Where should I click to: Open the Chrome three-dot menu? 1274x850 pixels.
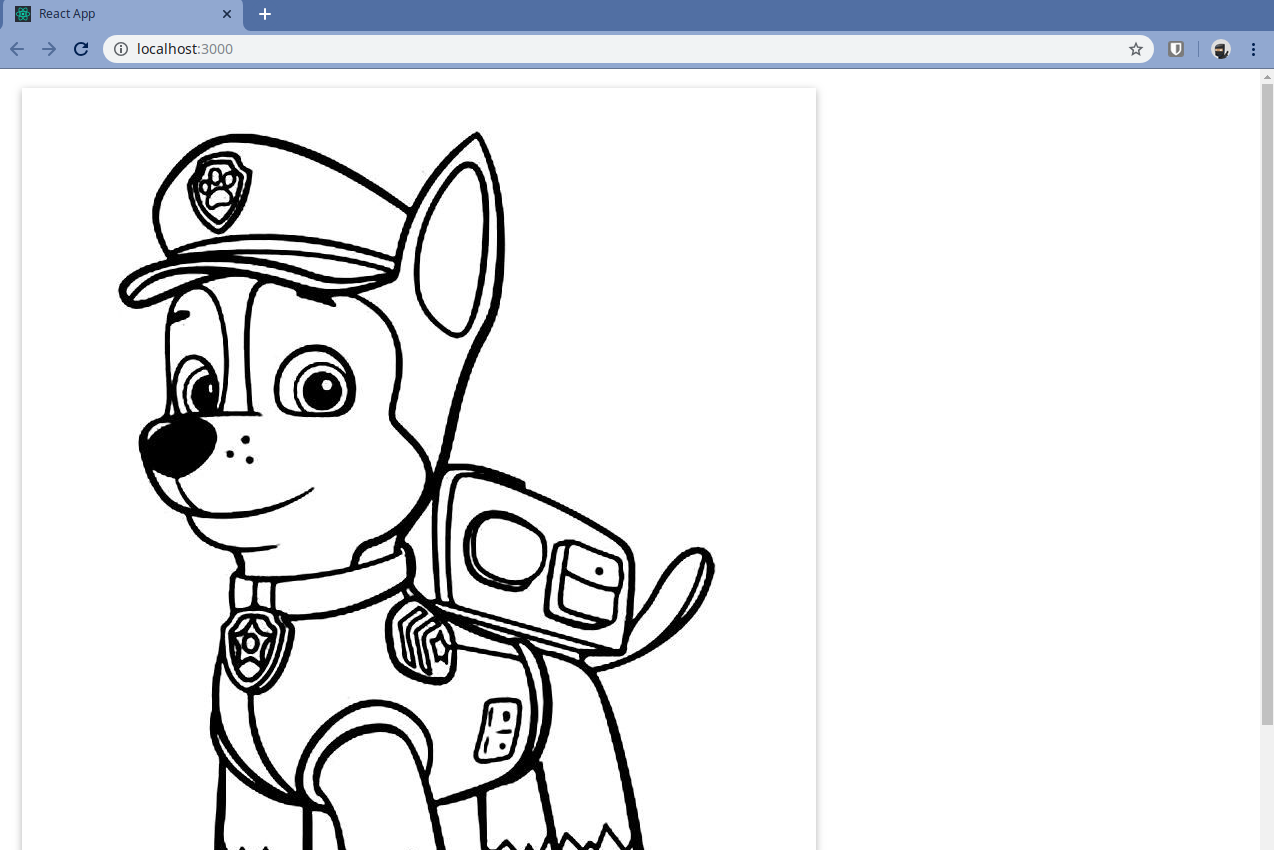tap(1253, 49)
